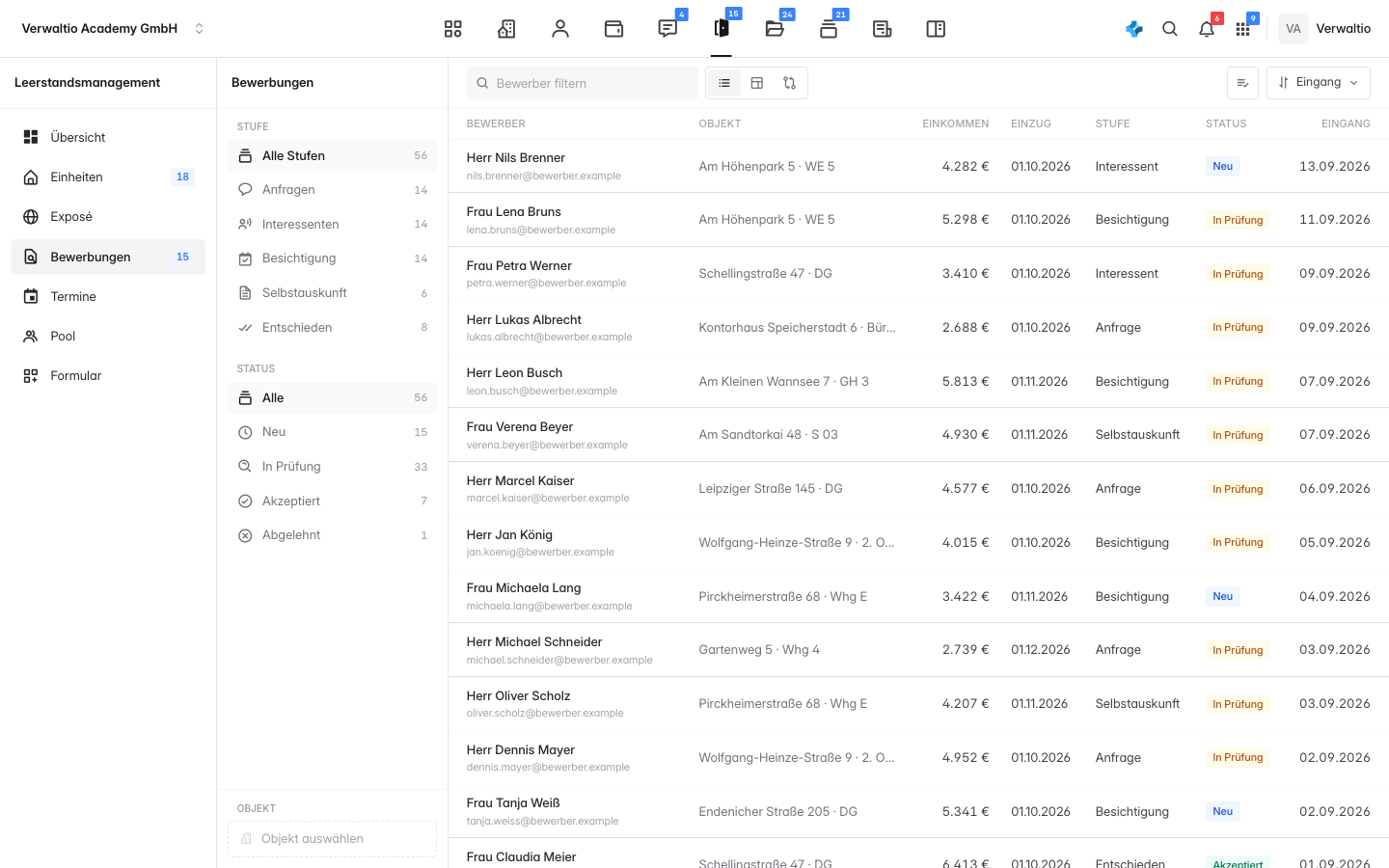The image size is (1389, 868).
Task: Click the blue assistant logo icon
Action: (x=1134, y=29)
